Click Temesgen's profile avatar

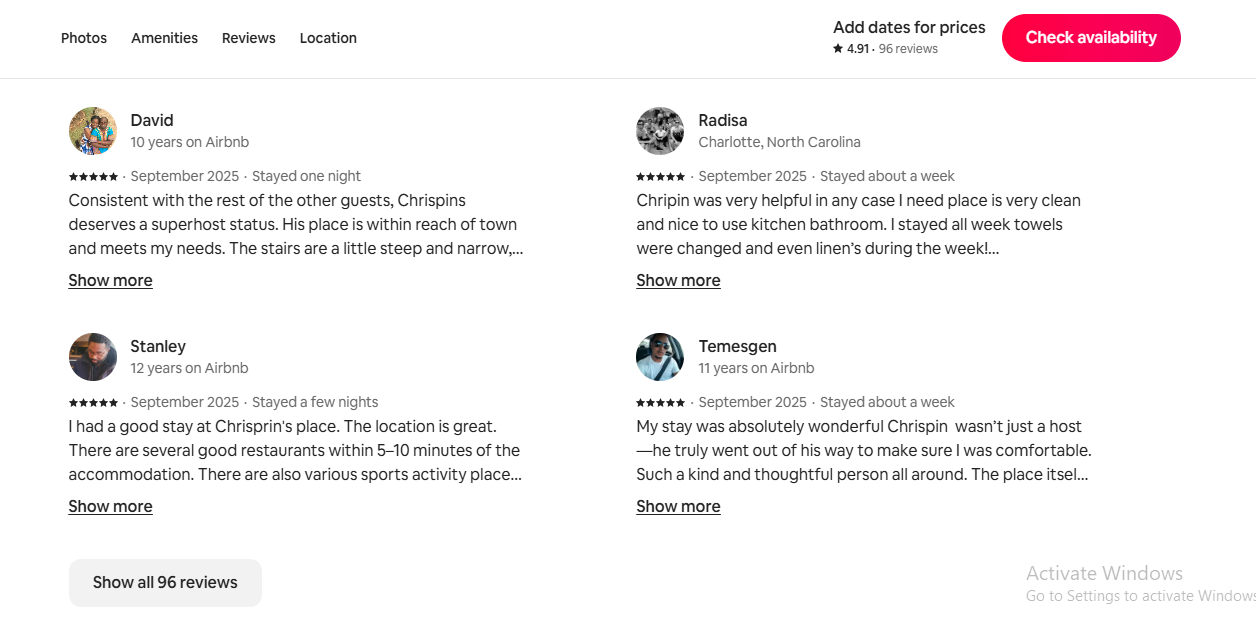pos(660,357)
